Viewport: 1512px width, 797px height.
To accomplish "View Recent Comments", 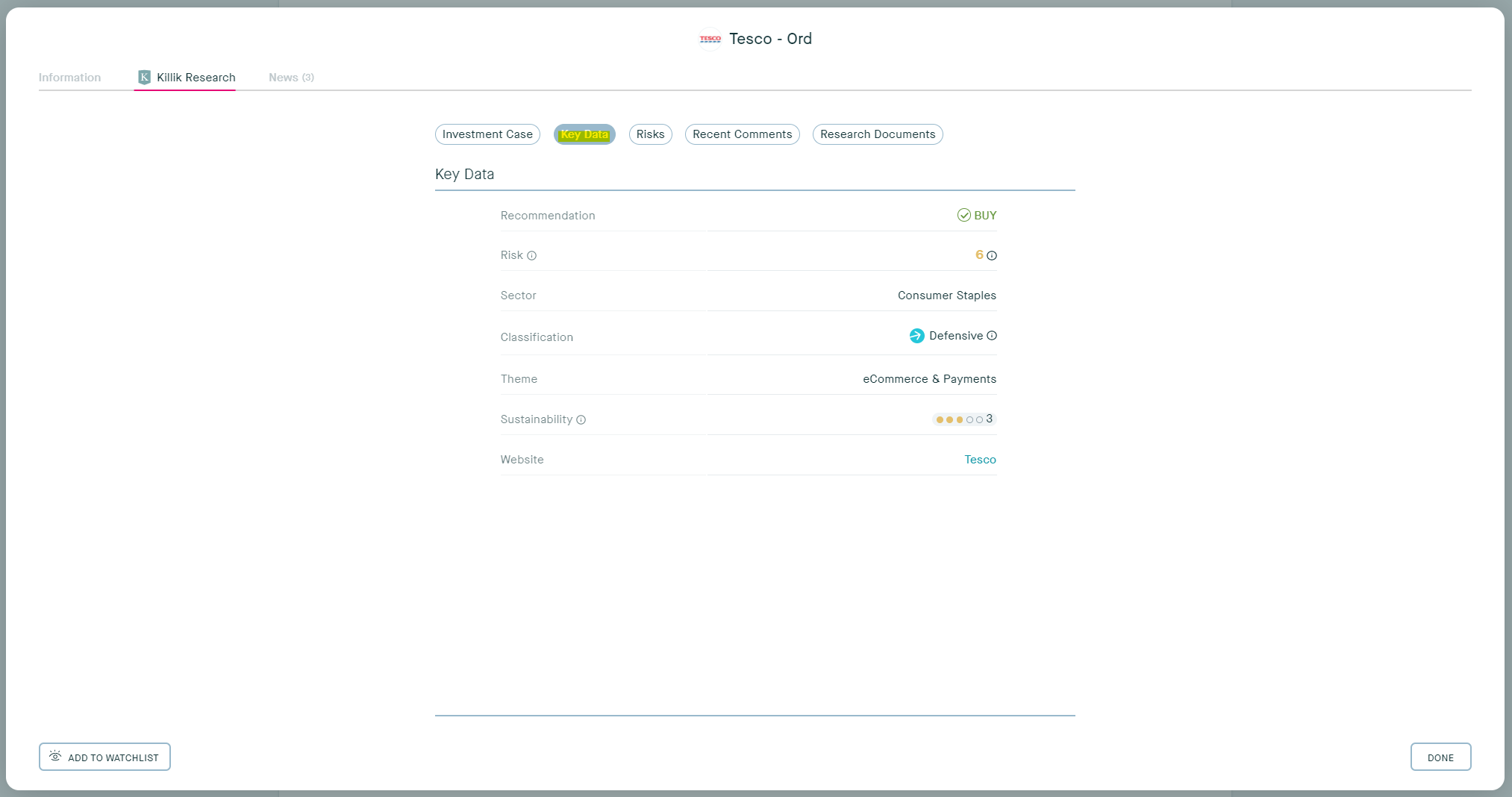I will point(742,134).
